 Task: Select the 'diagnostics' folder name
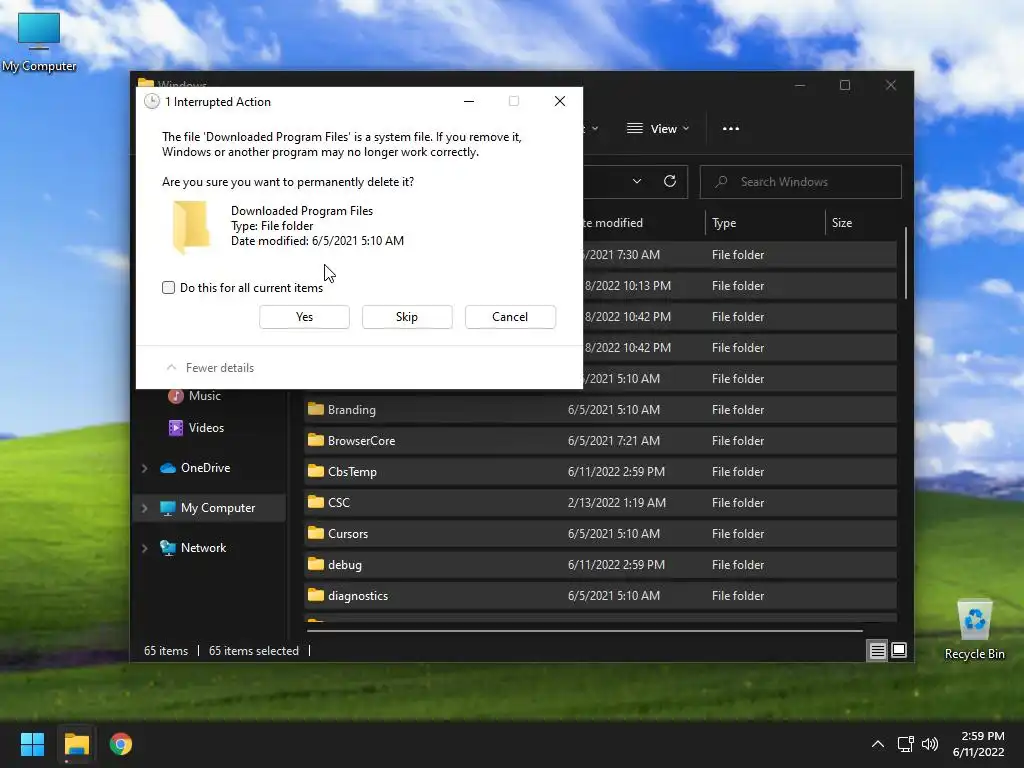[x=358, y=596]
